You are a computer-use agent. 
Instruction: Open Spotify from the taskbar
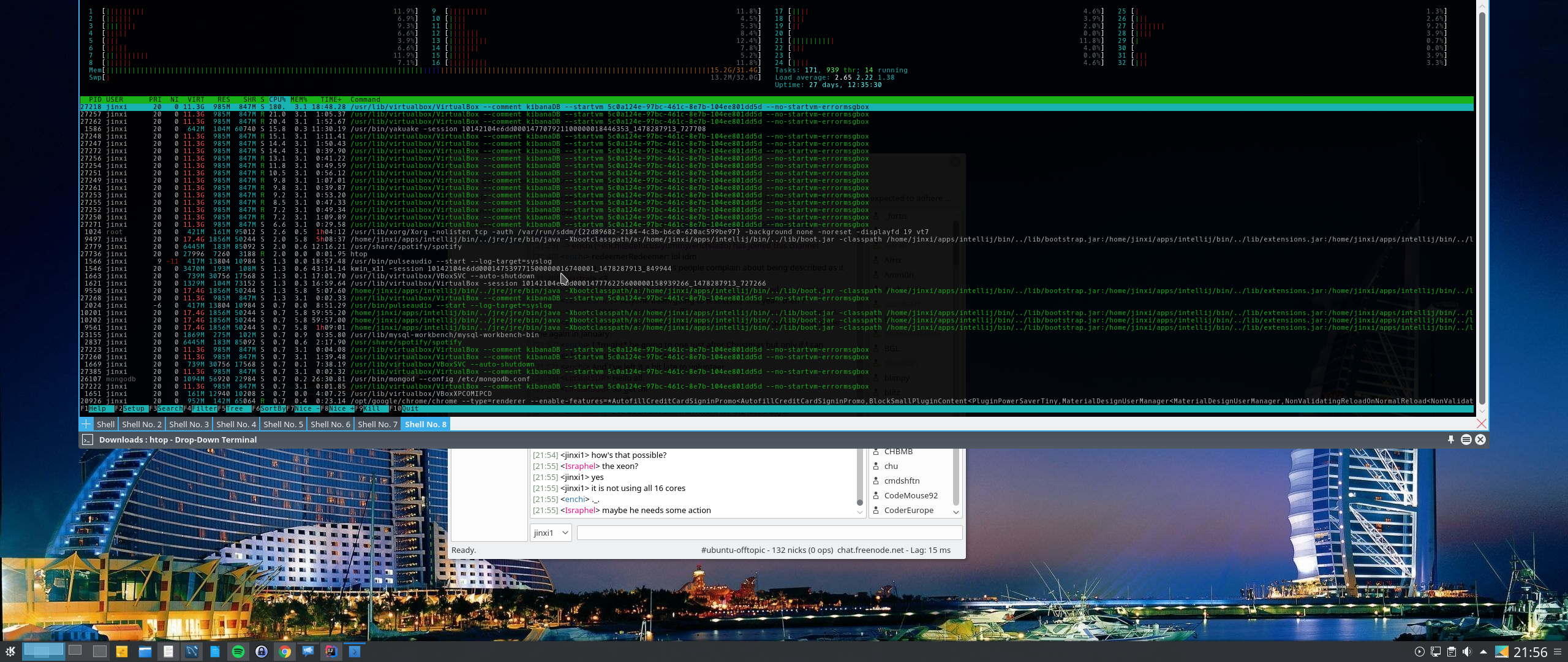pos(238,652)
